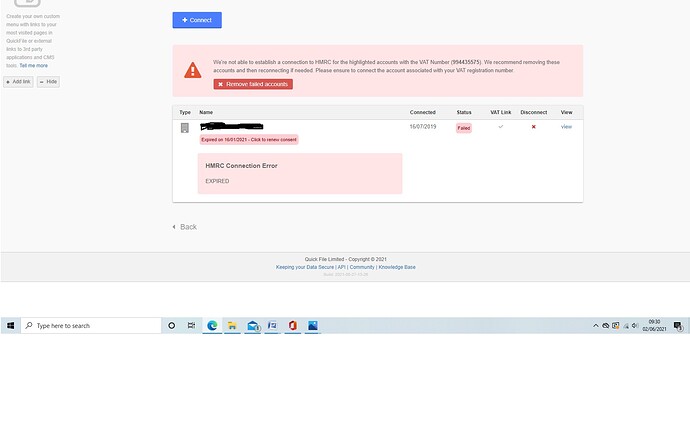The width and height of the screenshot is (690, 431).
Task: Click the Connected column header
Action: [422, 113]
